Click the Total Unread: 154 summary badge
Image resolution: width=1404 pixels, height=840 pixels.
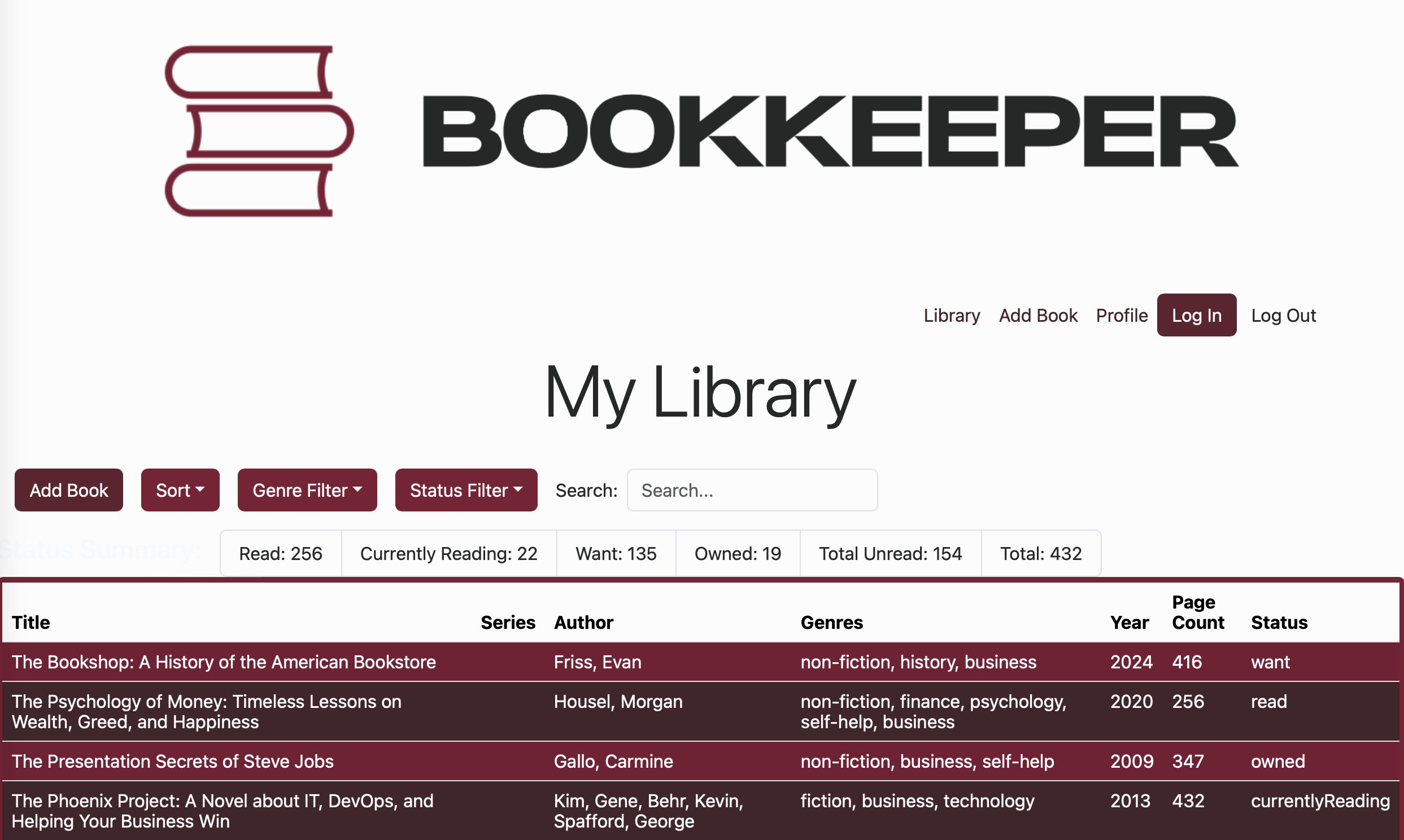tap(890, 553)
